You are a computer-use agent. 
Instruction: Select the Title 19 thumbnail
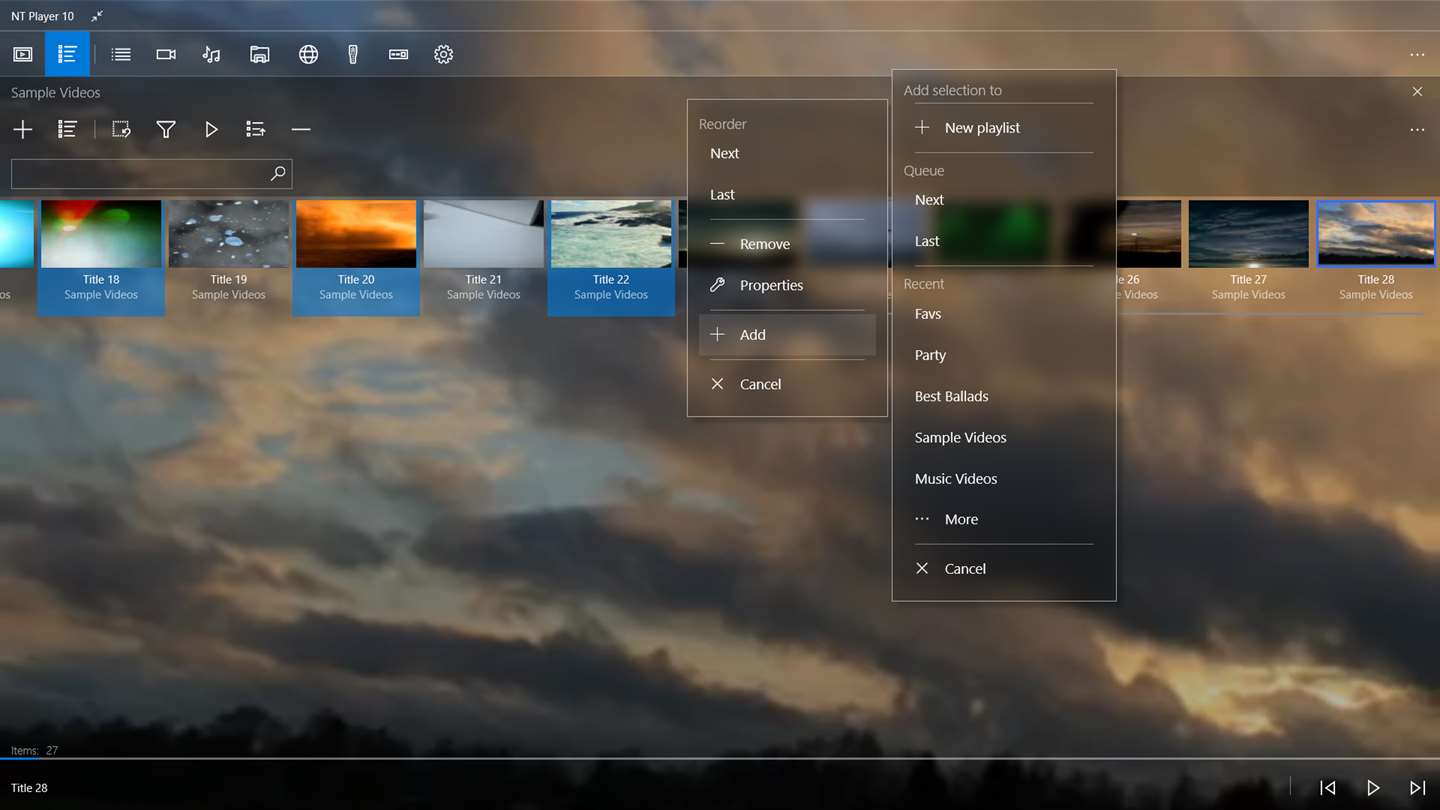tap(229, 234)
